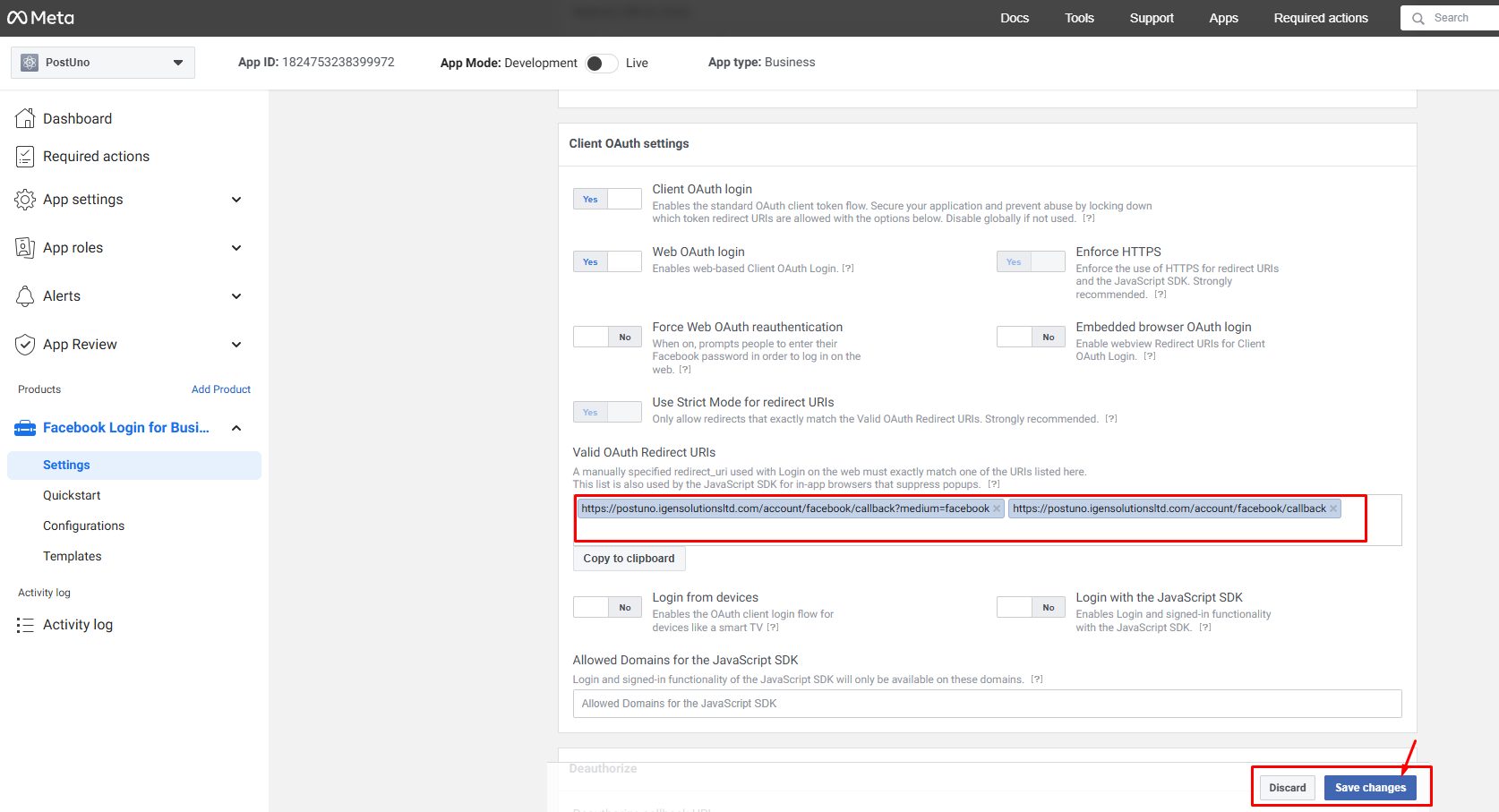
Task: Click the Dashboard home icon
Action: coord(25,118)
